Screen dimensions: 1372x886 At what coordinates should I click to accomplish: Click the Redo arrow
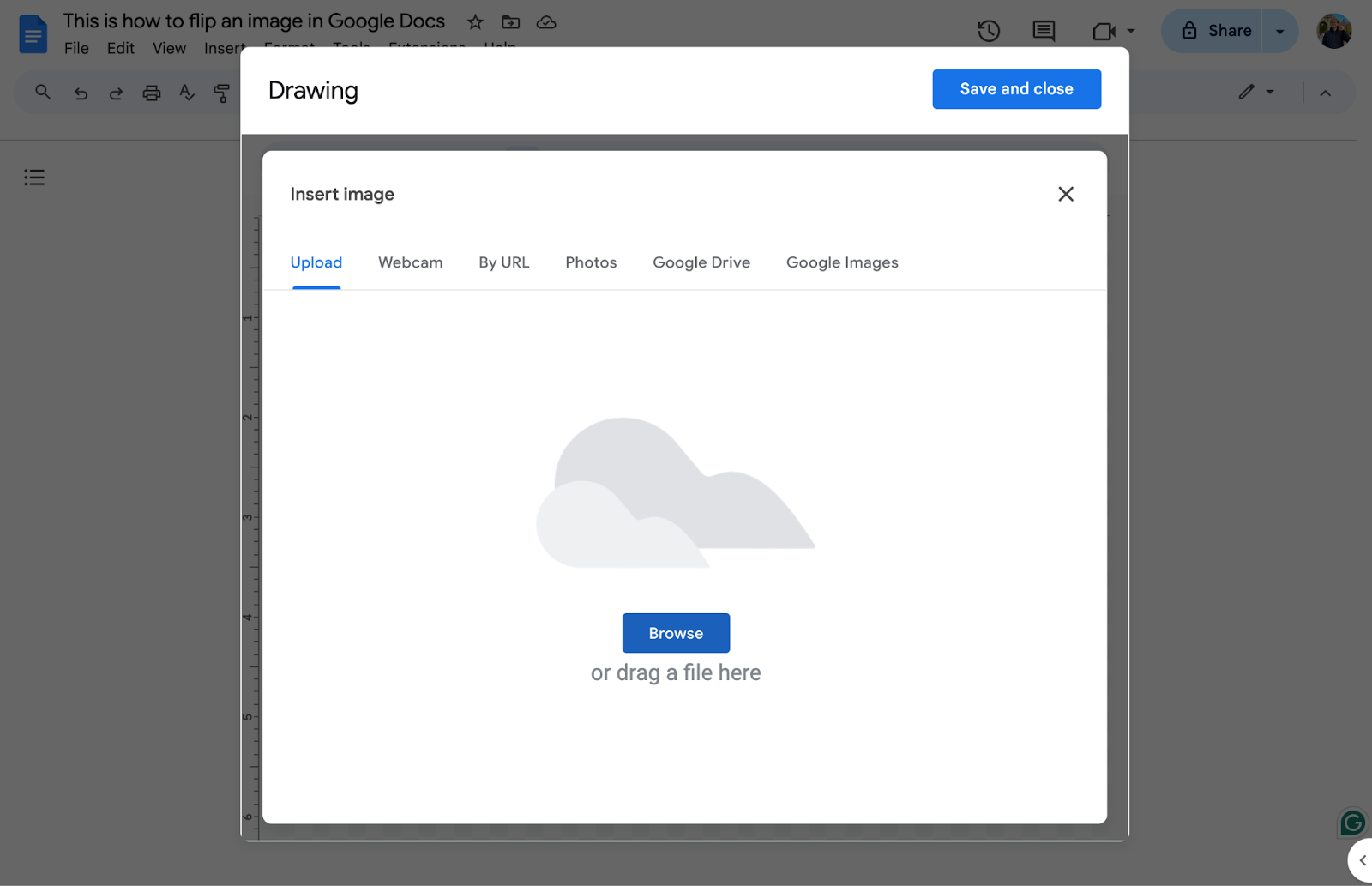pos(116,93)
